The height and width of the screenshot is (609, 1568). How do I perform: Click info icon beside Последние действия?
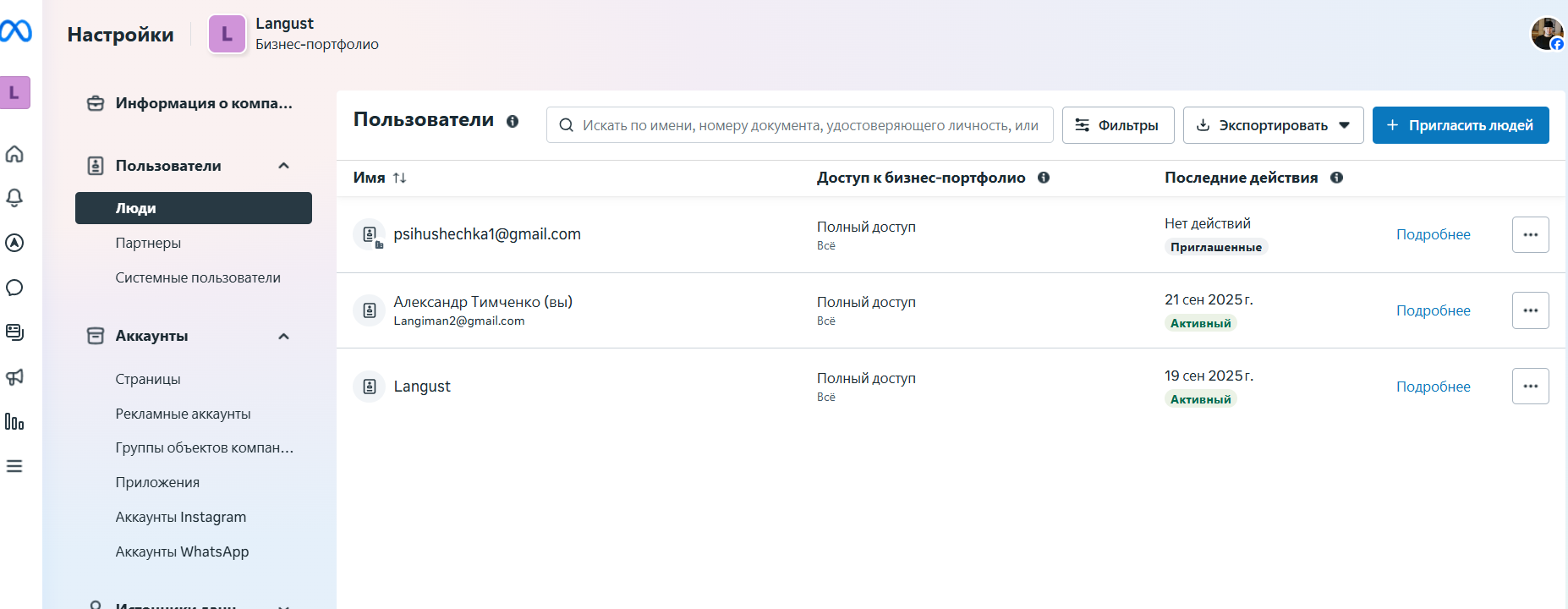[1336, 178]
